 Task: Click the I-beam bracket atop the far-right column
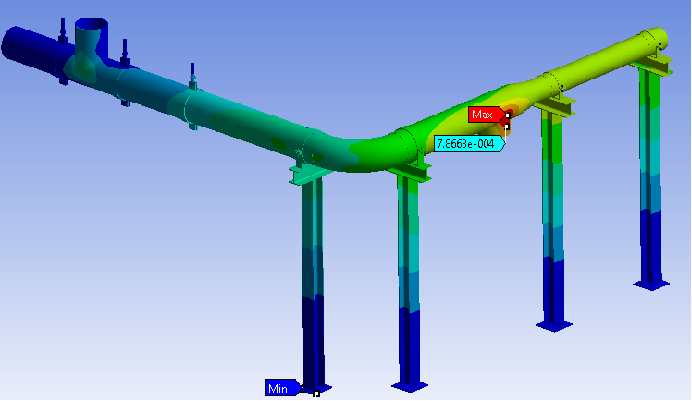[x=652, y=66]
